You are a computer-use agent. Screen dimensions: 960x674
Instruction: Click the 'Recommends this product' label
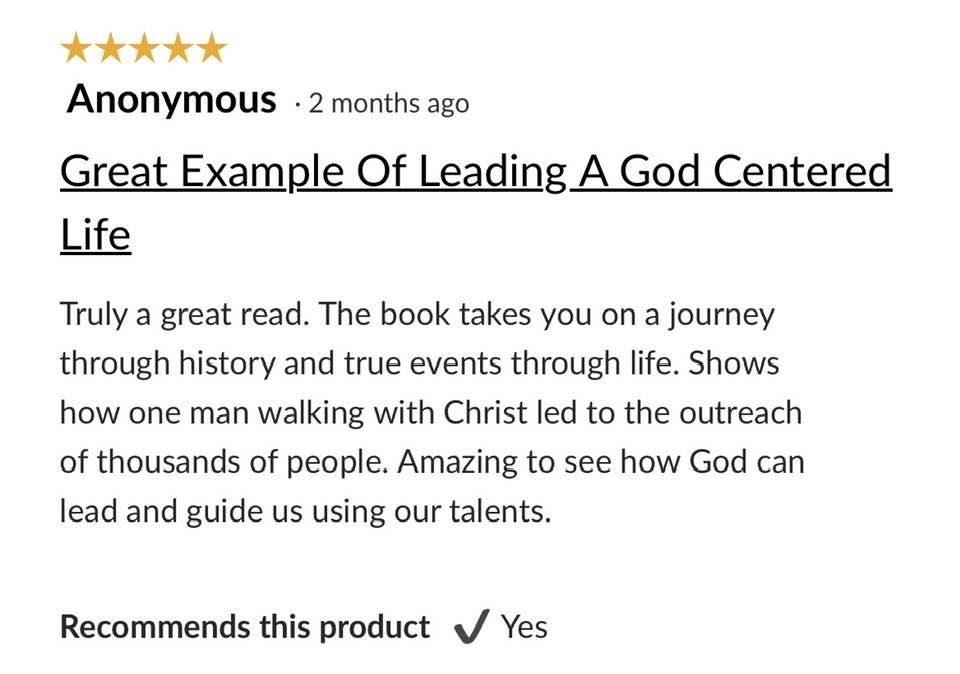[x=245, y=627]
